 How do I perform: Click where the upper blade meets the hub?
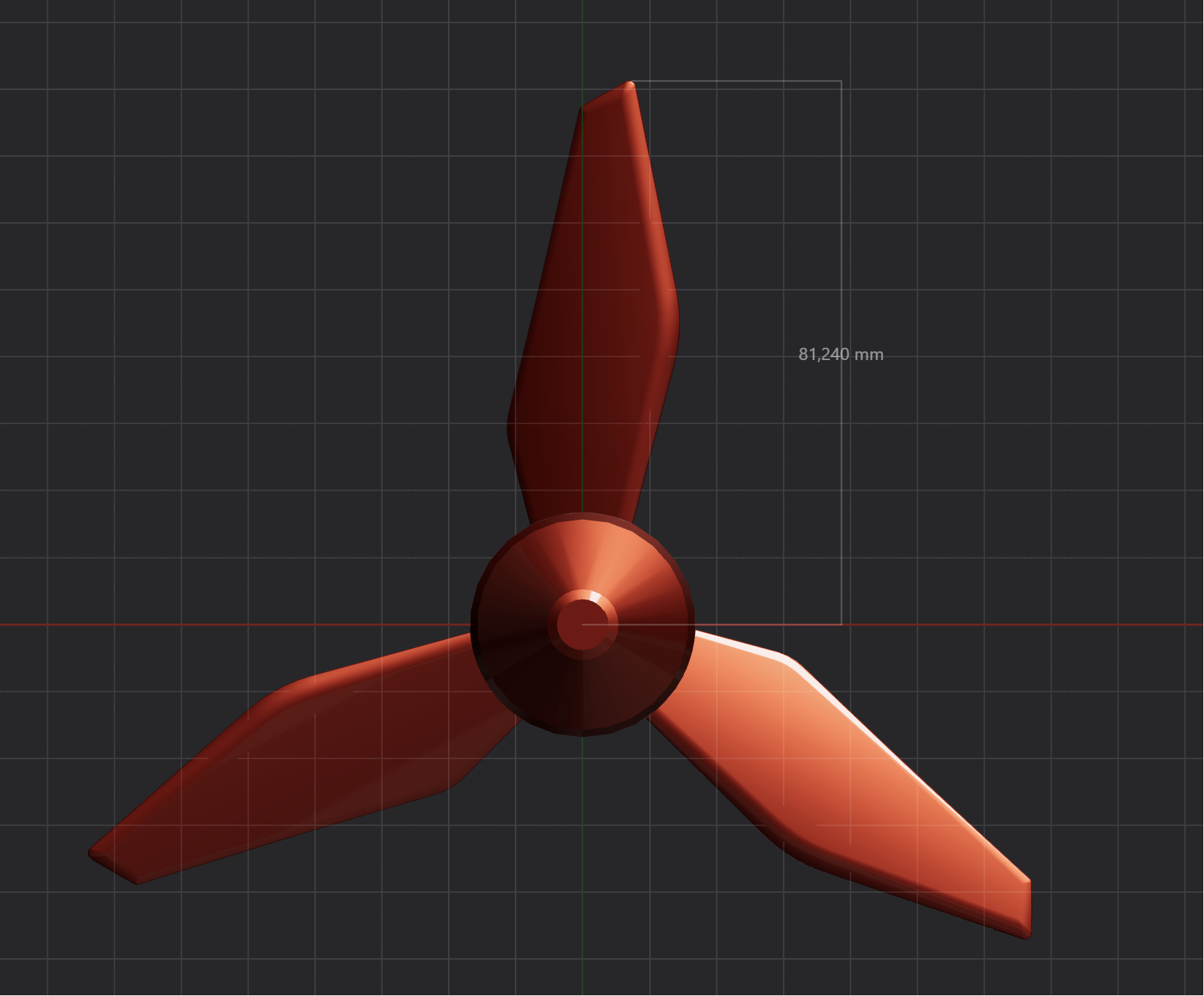(x=581, y=508)
